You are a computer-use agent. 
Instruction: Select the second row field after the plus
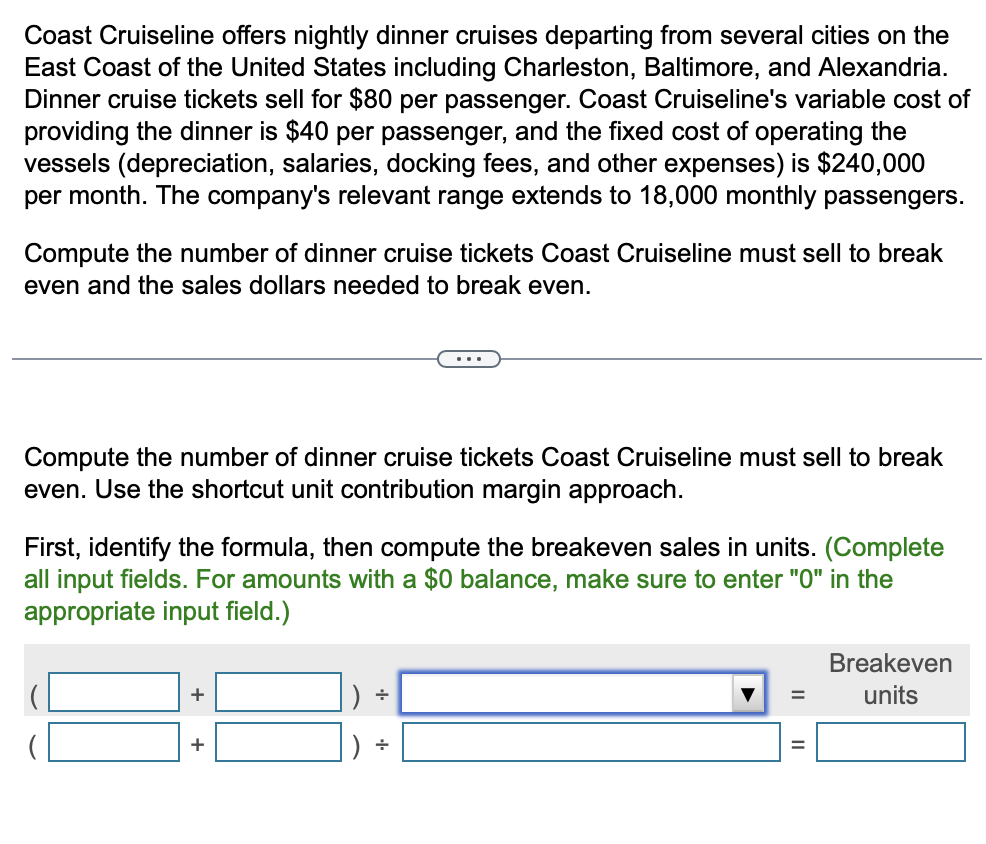(278, 742)
